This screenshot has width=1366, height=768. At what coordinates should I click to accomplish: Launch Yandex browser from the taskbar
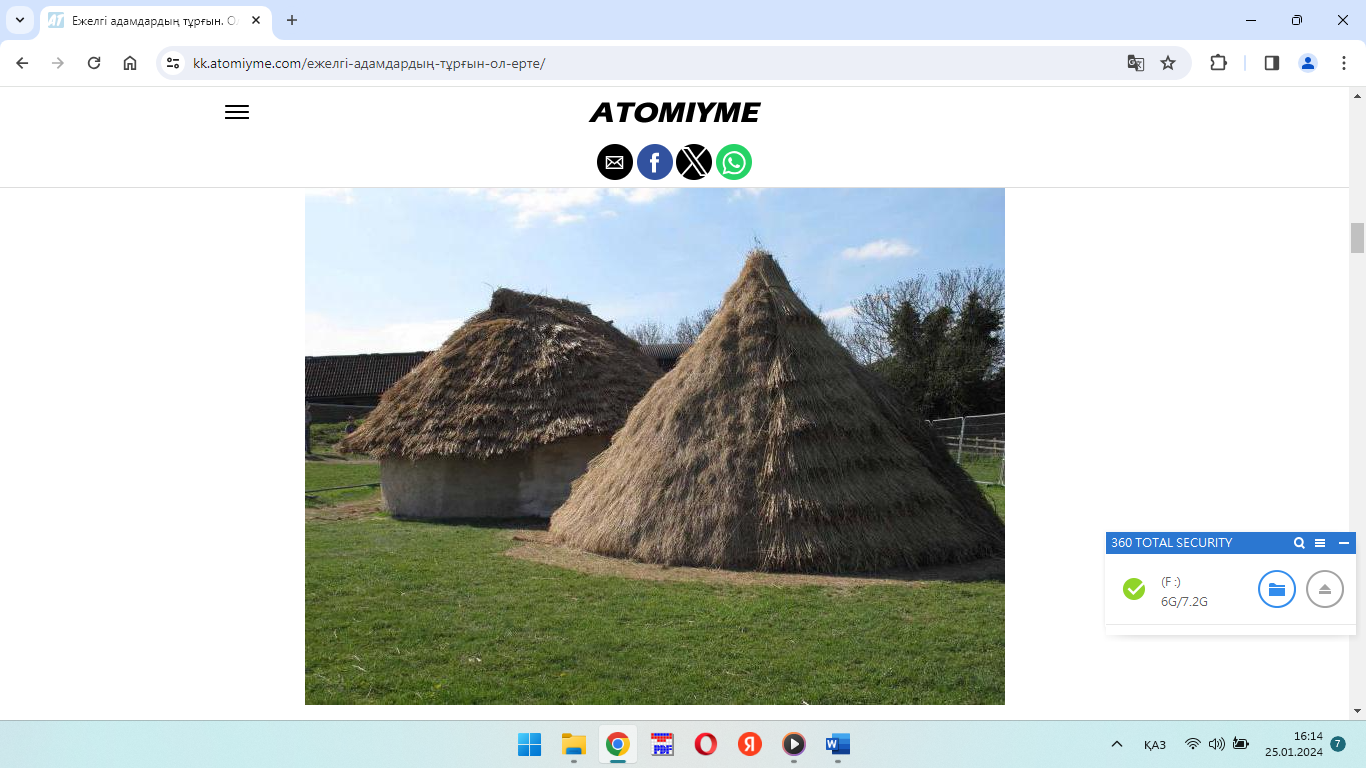750,744
